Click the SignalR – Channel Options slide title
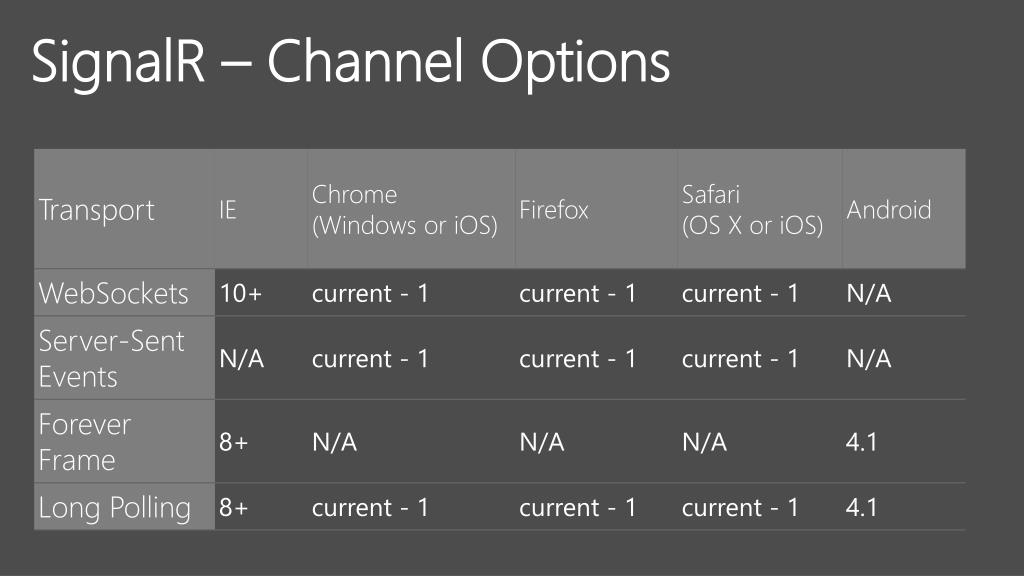This screenshot has height=576, width=1024. tap(351, 62)
